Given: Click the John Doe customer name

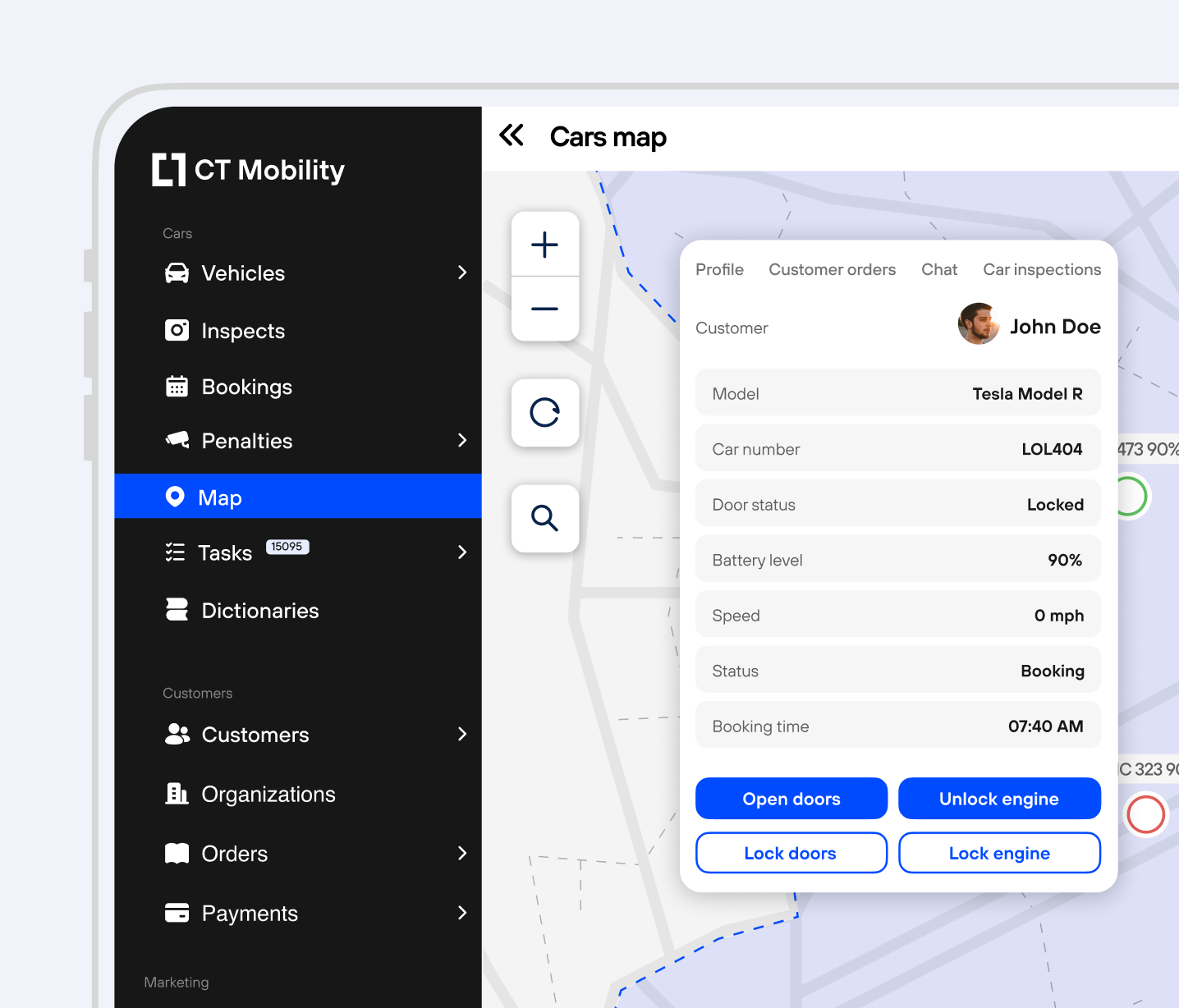Looking at the screenshot, I should 1055,327.
